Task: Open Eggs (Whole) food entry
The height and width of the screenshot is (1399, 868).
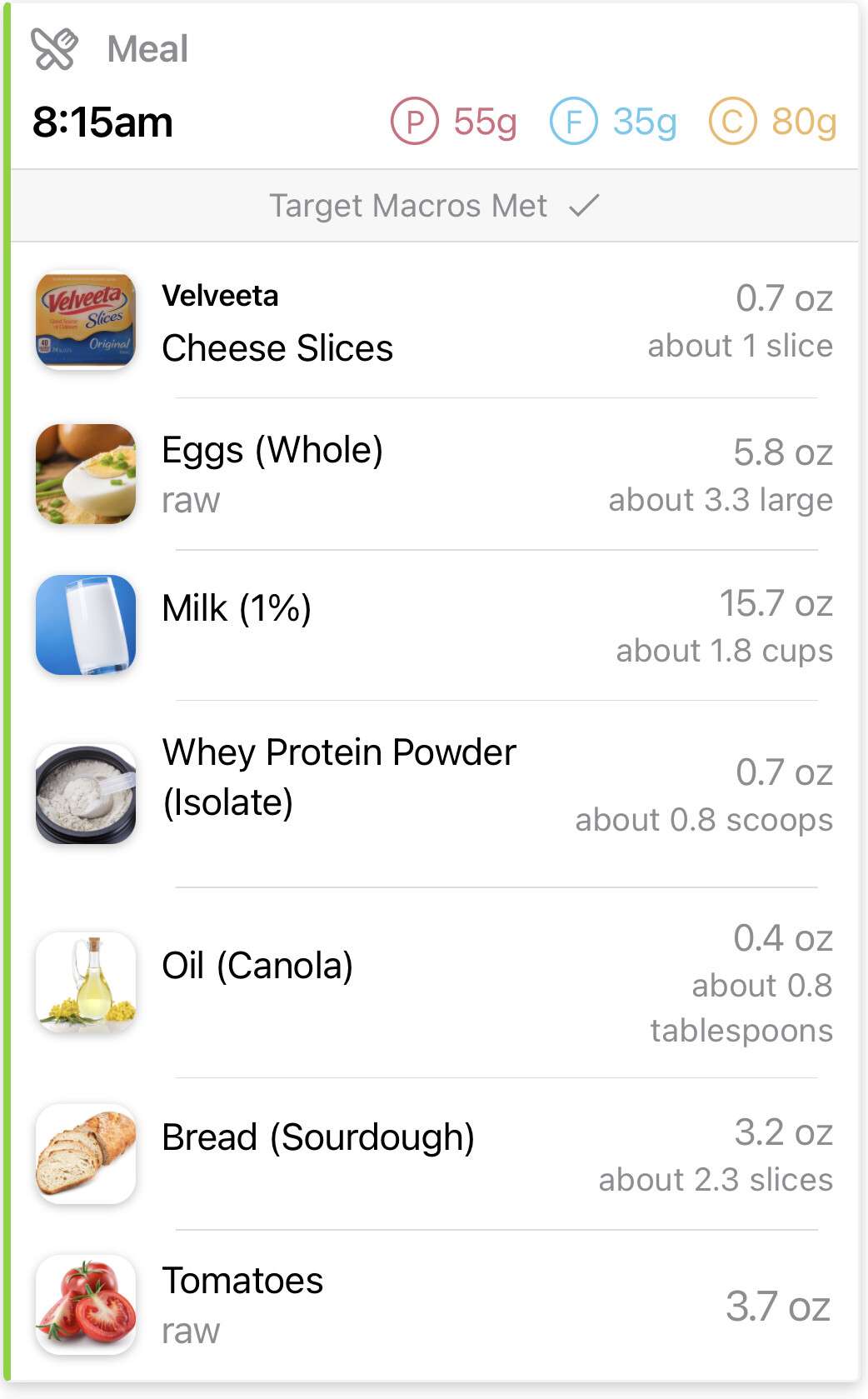Action: [272, 450]
